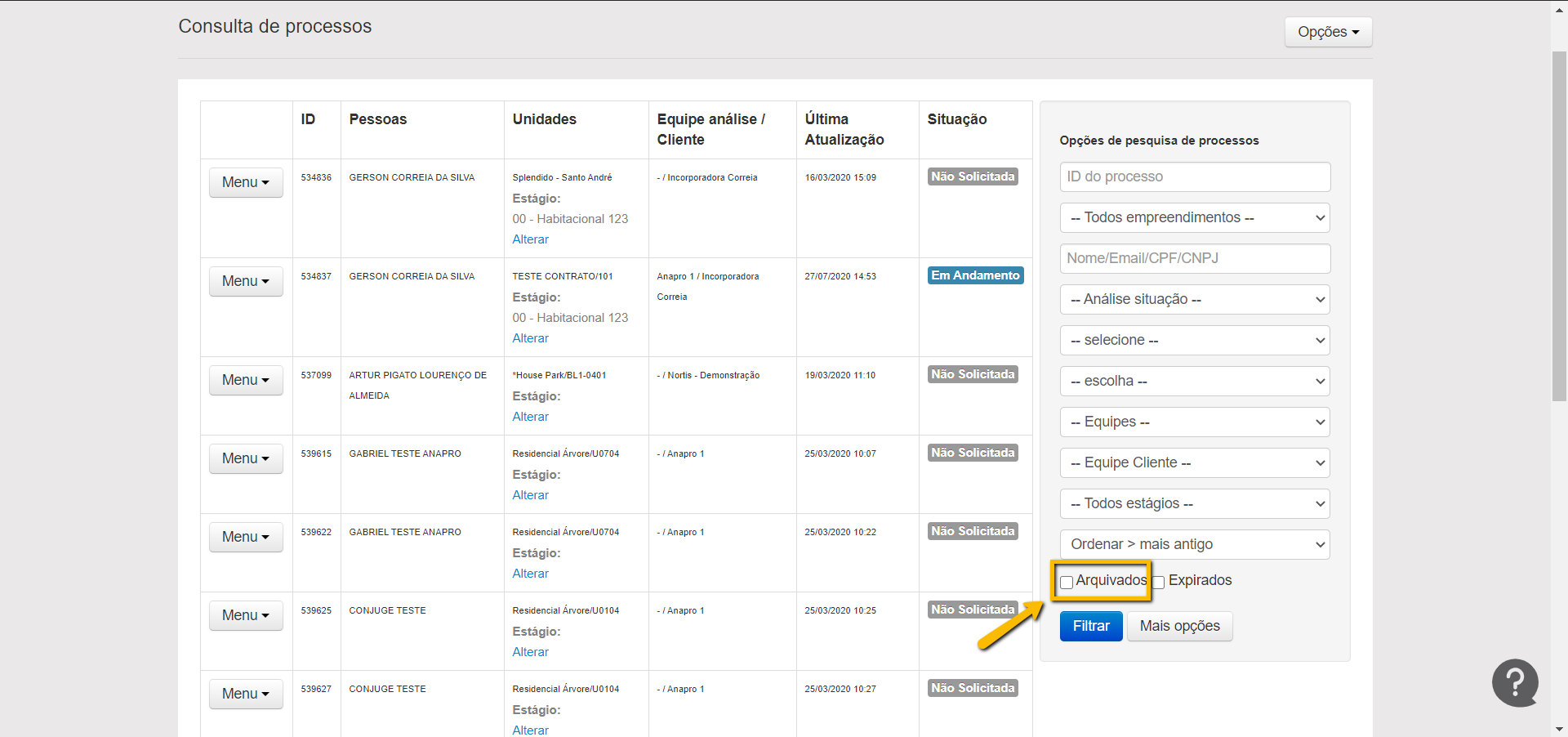Image resolution: width=1568 pixels, height=737 pixels.
Task: Focus the Nome/Email/CPF/CNPJ search field
Action: (1195, 259)
